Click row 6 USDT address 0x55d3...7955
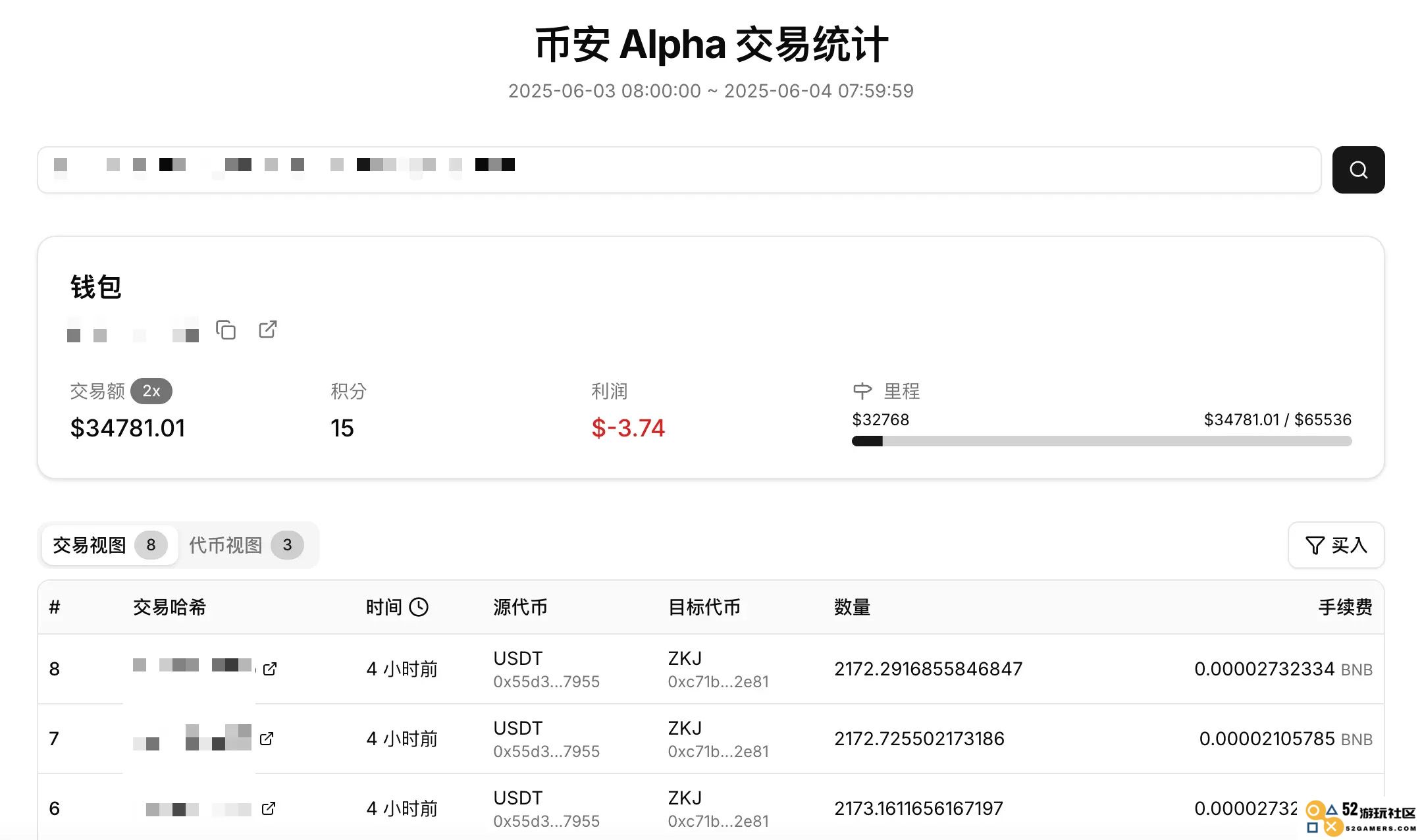The width and height of the screenshot is (1422, 840). pos(546,822)
